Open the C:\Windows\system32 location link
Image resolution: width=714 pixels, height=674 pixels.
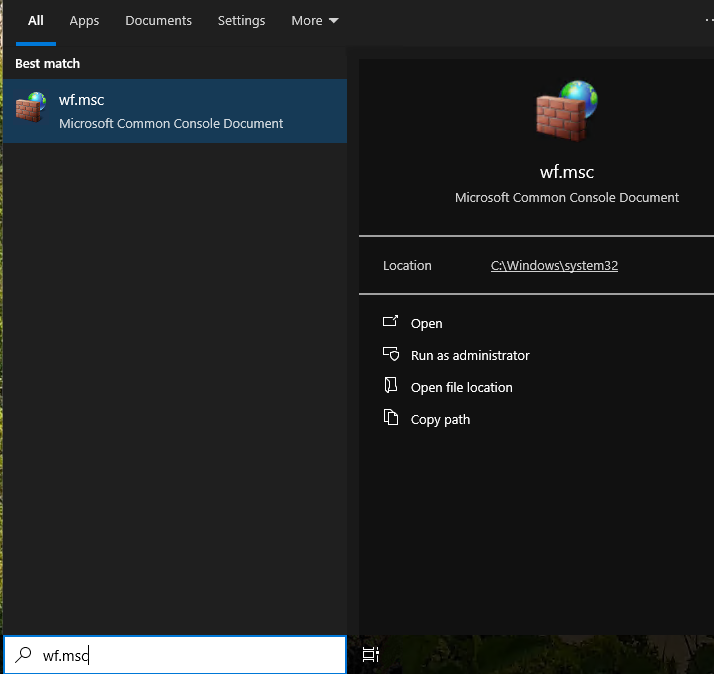[553, 266]
